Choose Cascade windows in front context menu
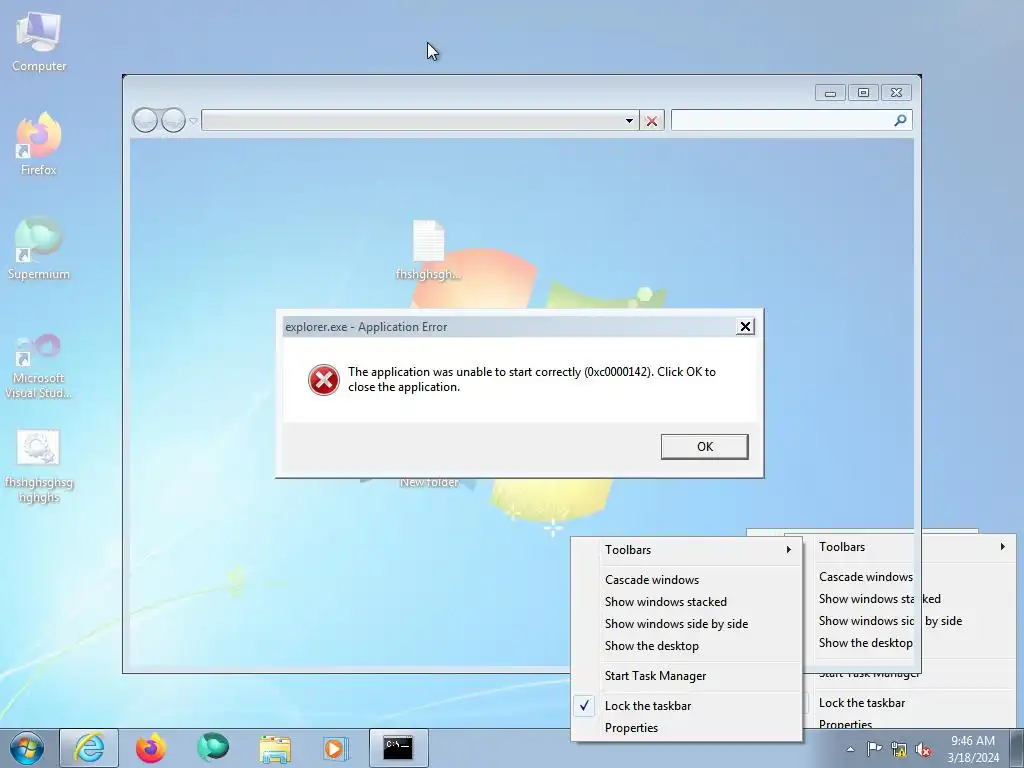The height and width of the screenshot is (768, 1024). coord(687,580)
